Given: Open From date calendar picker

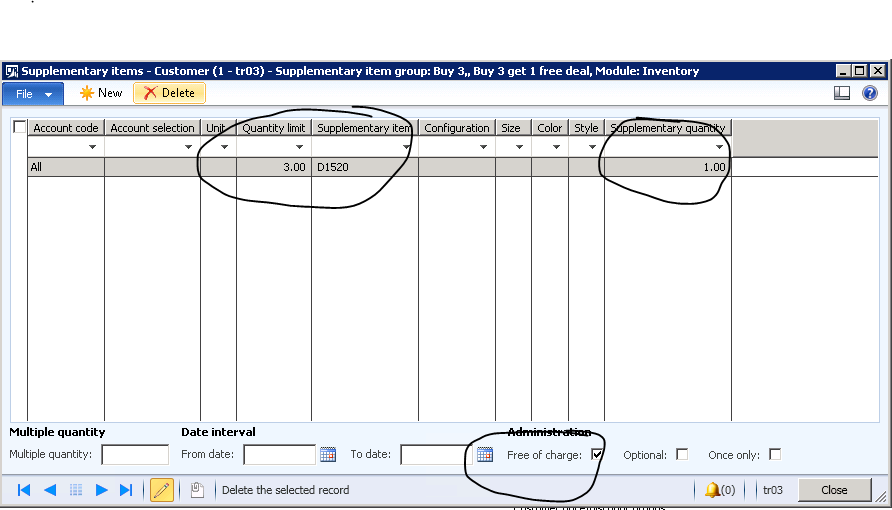Looking at the screenshot, I should (x=328, y=455).
